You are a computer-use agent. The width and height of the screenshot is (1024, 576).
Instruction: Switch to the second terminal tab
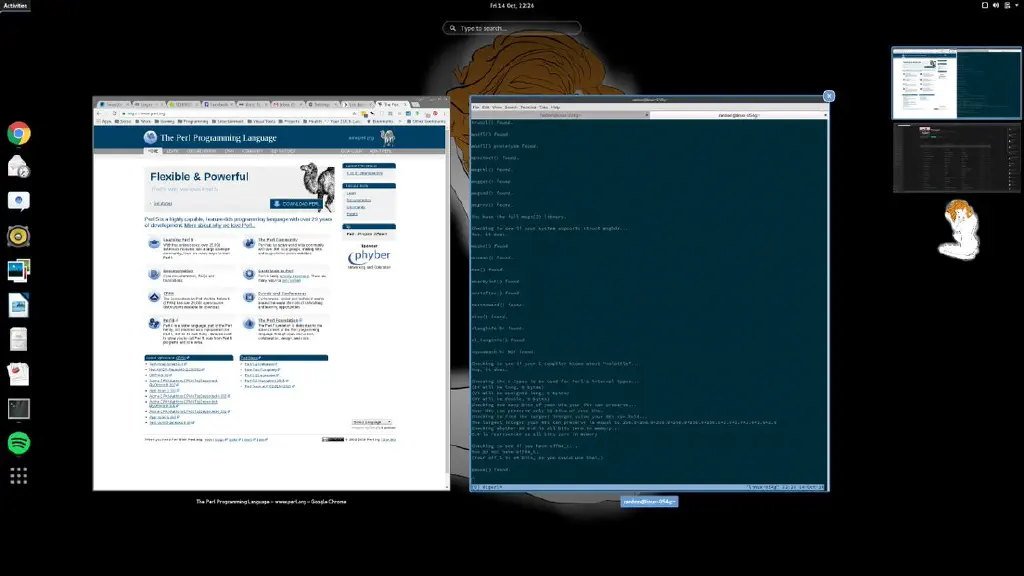739,115
